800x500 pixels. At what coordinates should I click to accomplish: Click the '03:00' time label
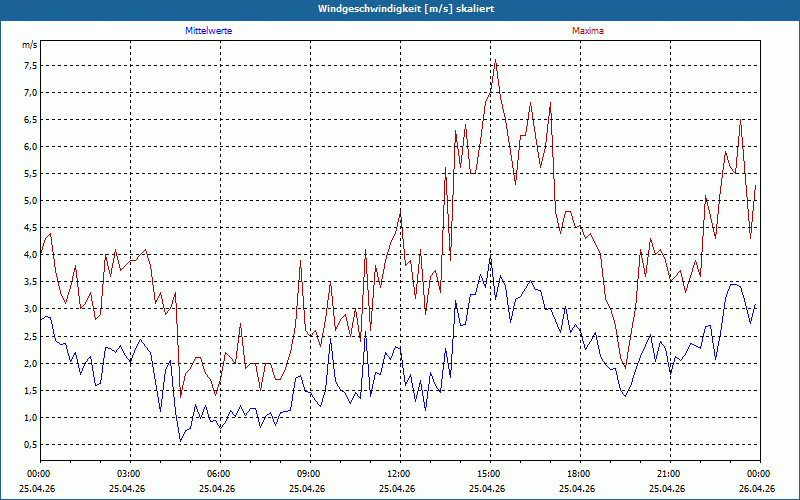point(131,474)
